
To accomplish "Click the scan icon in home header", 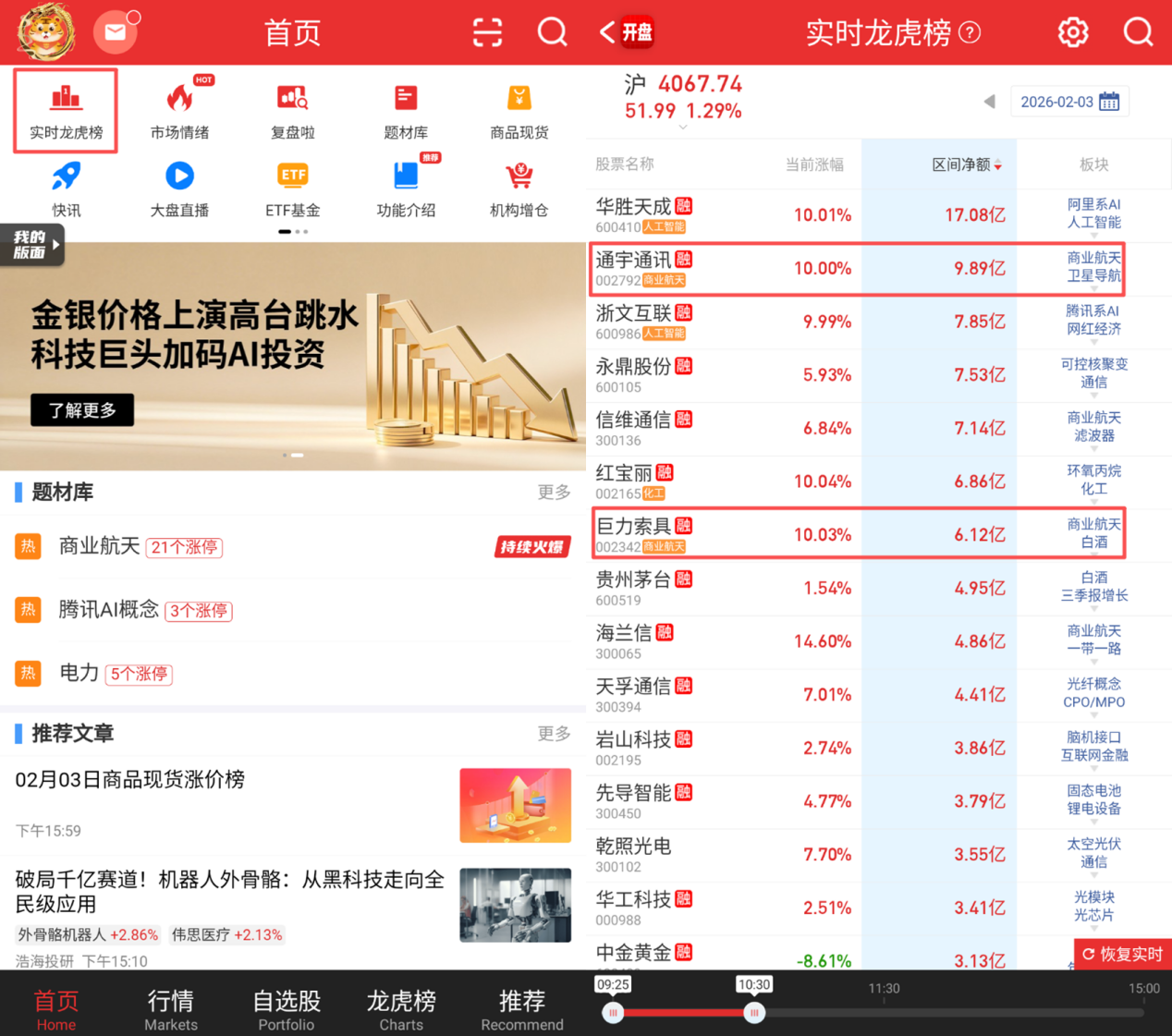I will (487, 32).
